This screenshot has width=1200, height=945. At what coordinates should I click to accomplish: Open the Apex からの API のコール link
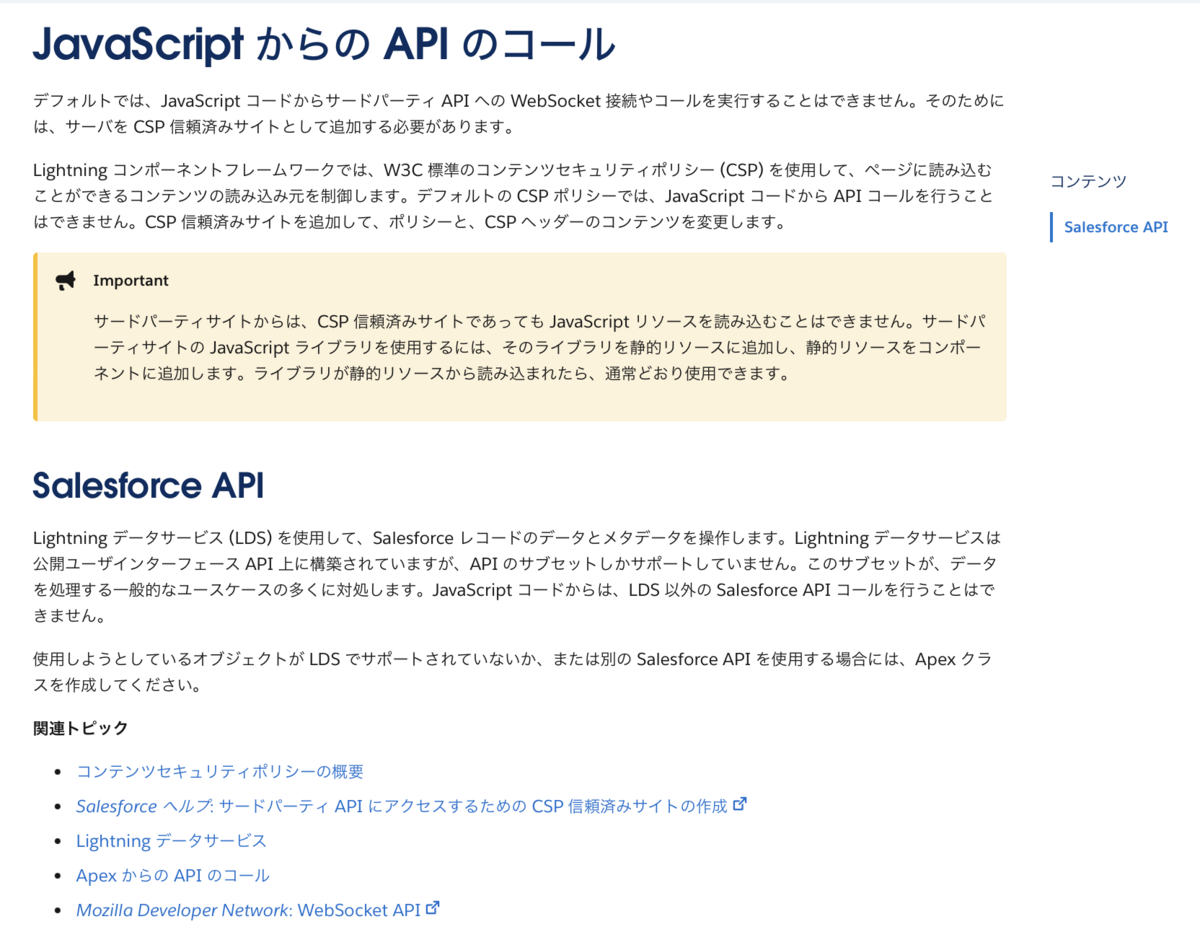click(172, 874)
